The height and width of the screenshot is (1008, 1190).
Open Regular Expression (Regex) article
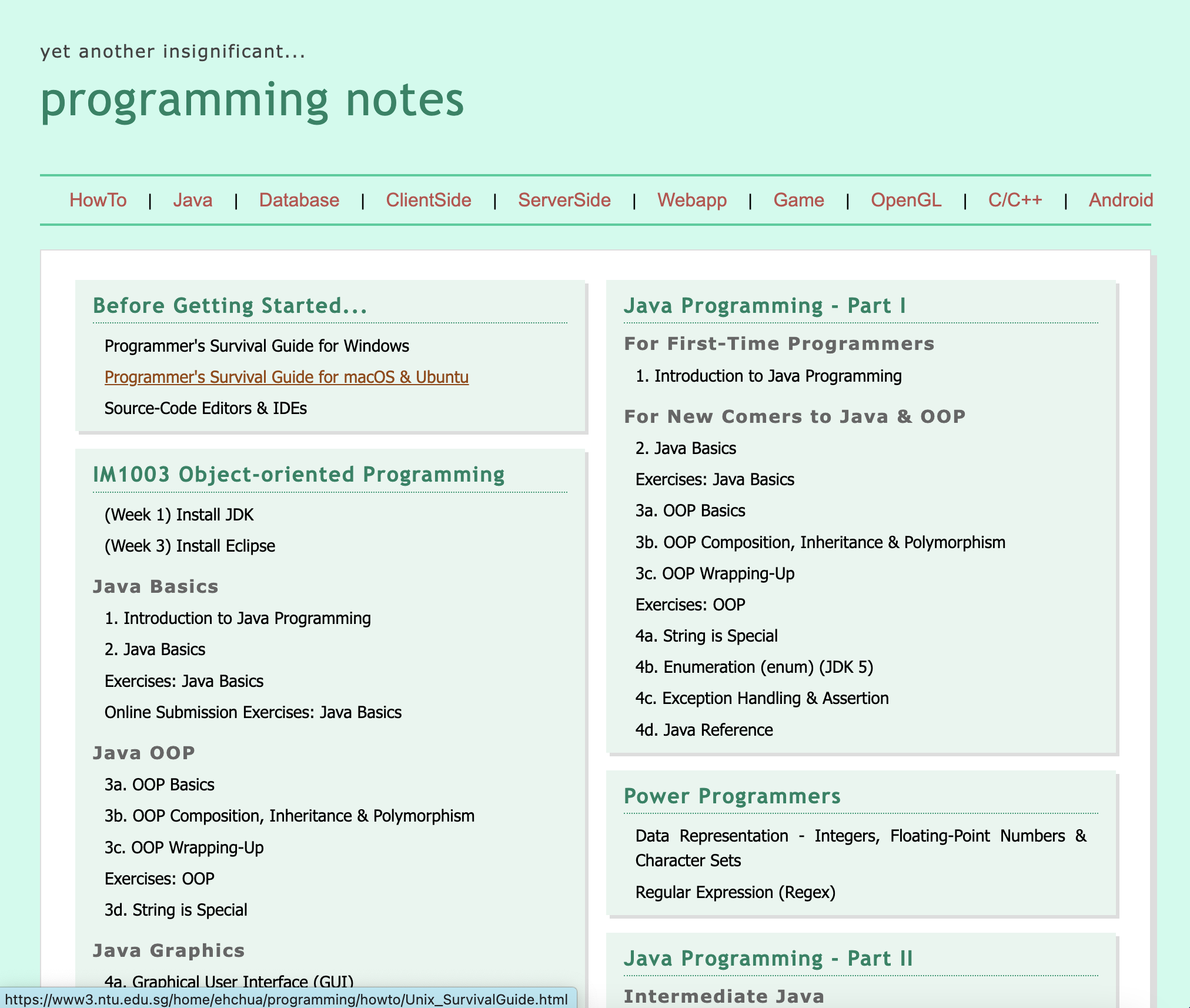coord(736,892)
